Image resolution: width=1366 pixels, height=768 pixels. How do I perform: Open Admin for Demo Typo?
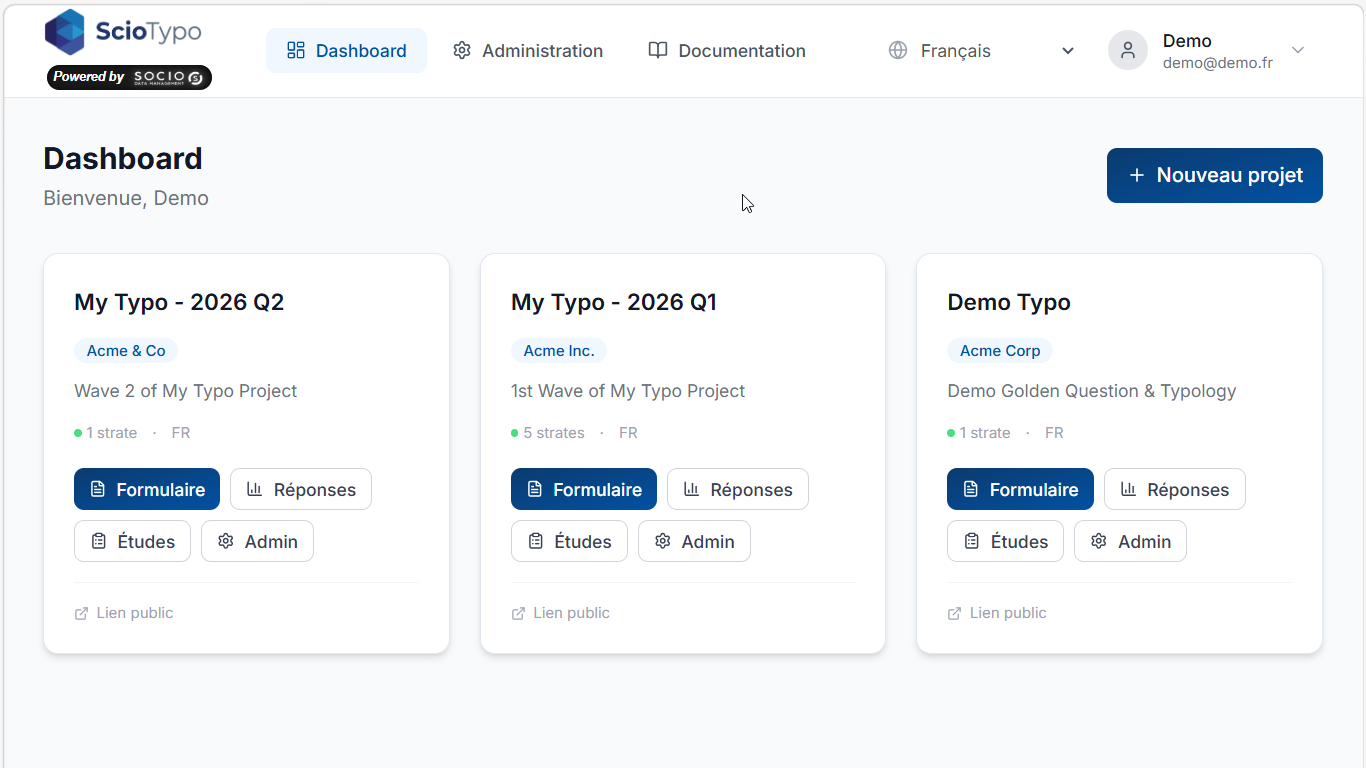(1130, 541)
